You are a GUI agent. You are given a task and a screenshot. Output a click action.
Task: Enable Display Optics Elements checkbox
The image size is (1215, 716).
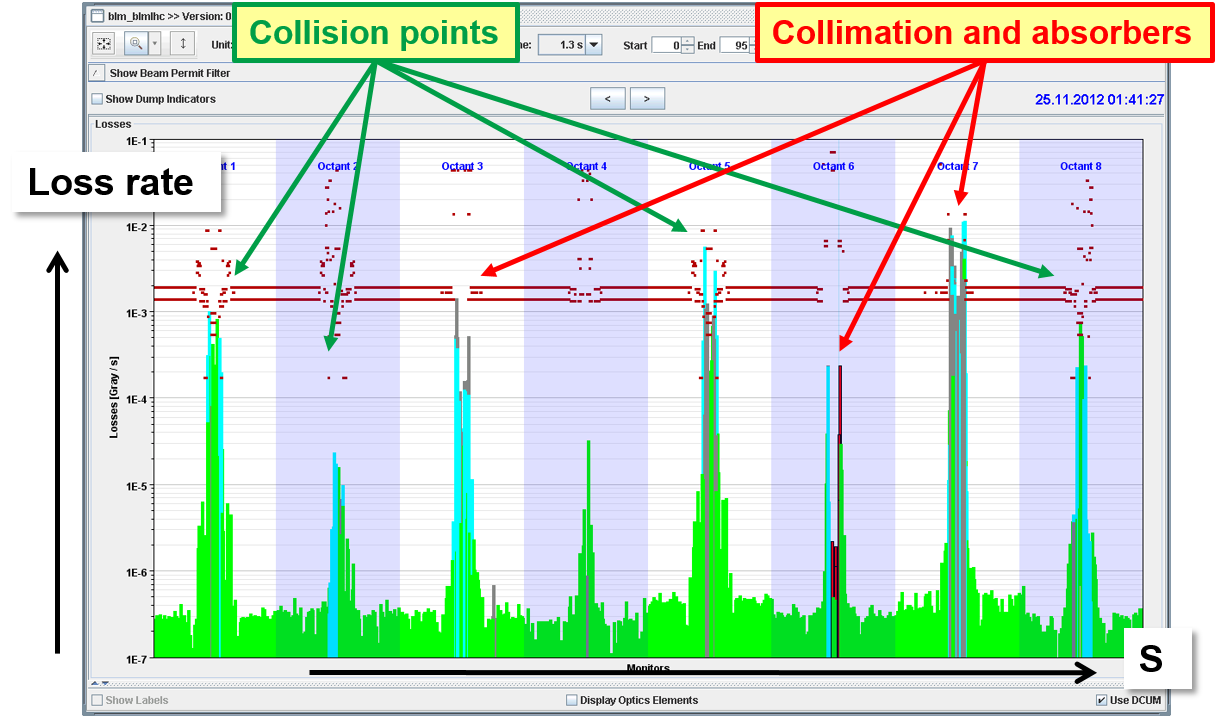pos(572,700)
